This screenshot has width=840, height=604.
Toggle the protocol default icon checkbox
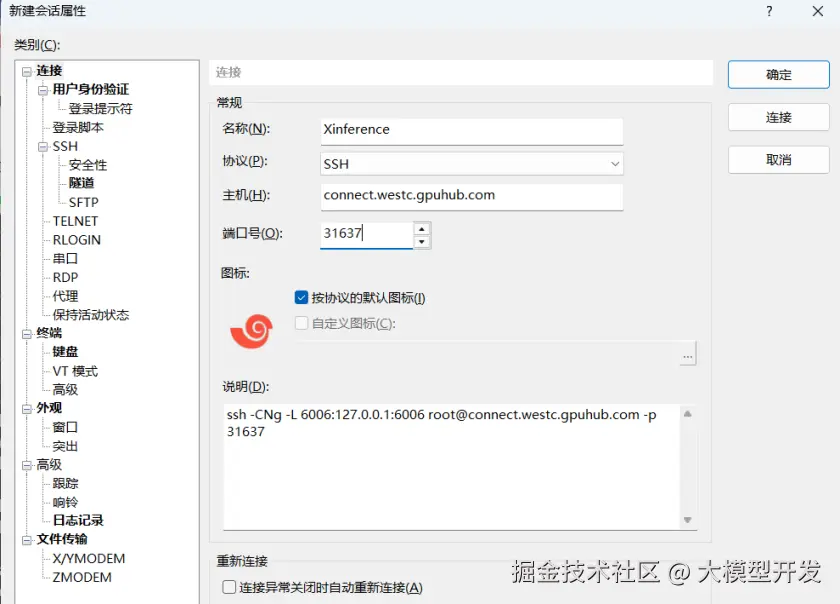301,297
